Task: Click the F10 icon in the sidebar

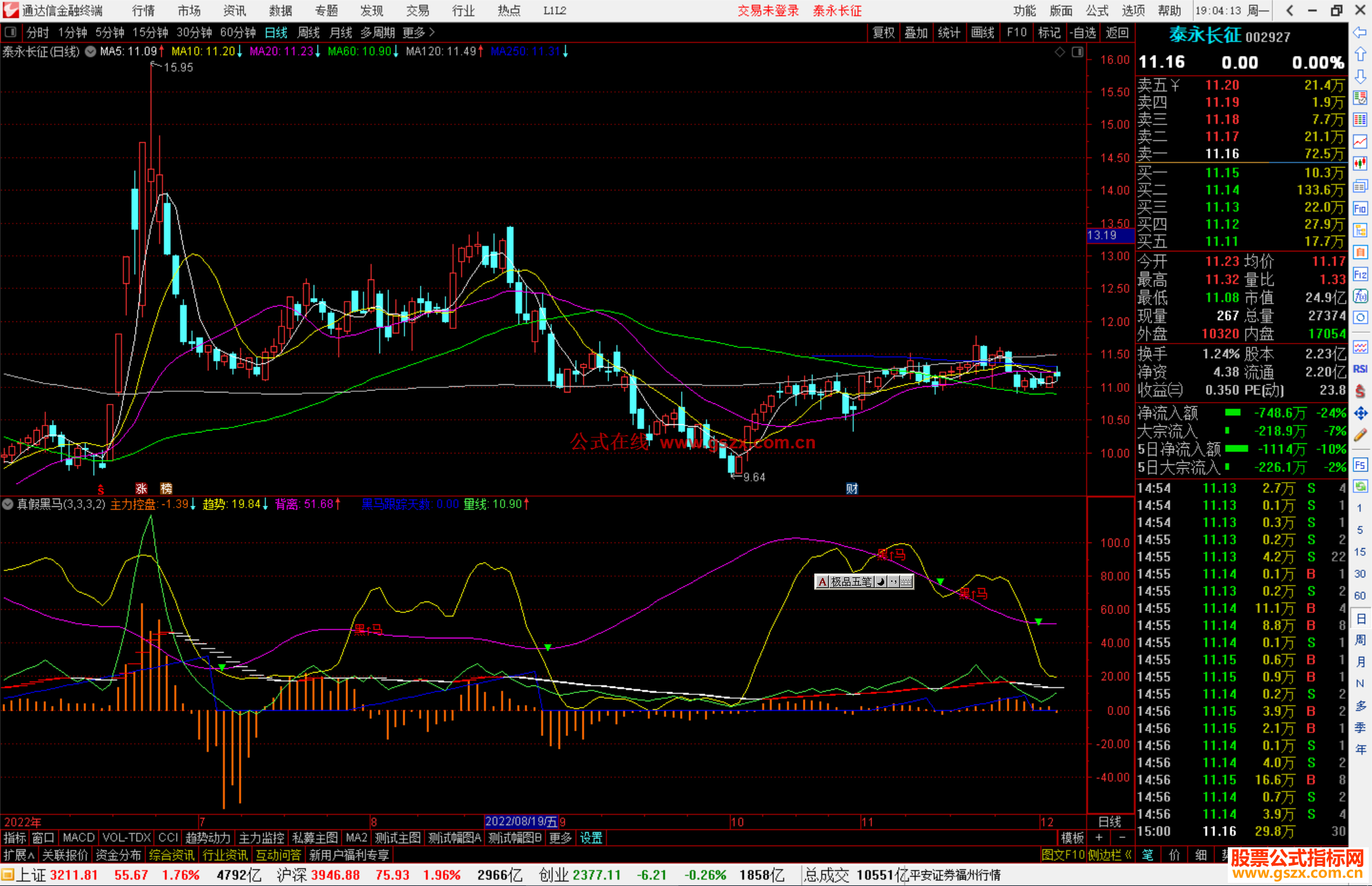Action: click(1360, 209)
